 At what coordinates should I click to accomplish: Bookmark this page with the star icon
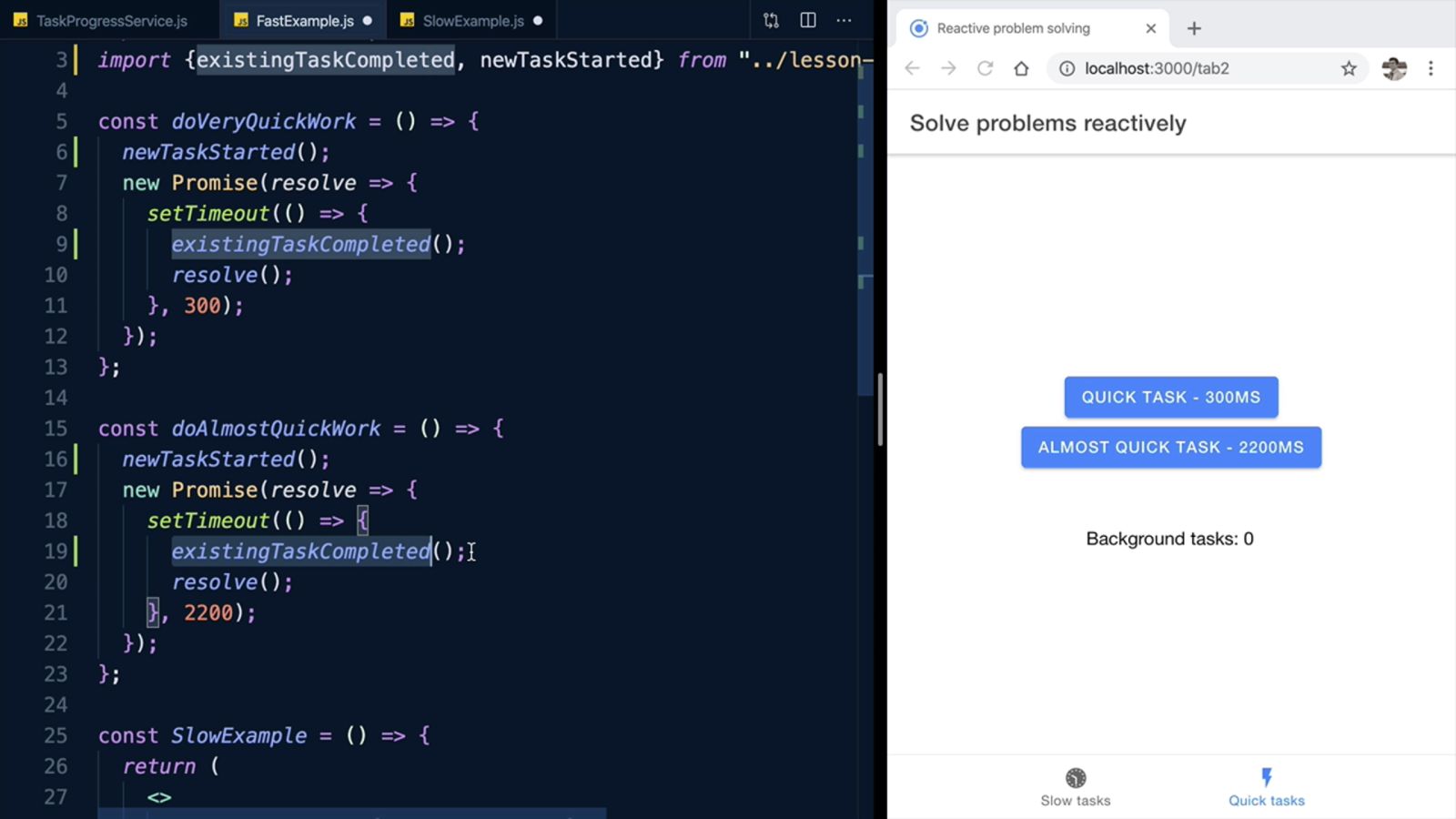(x=1349, y=68)
